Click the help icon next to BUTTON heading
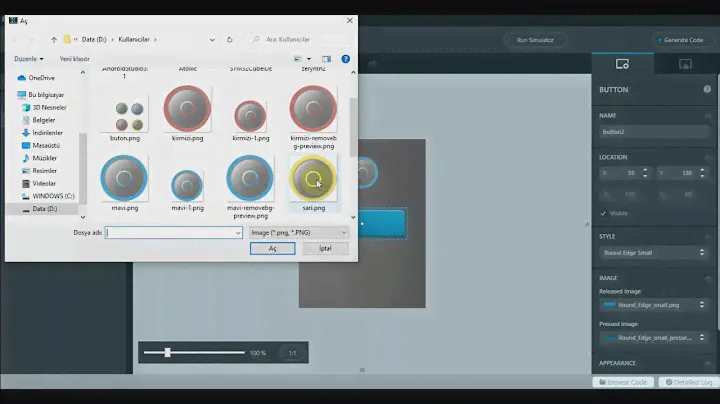Screen dimensions: 720x404 (x=707, y=89)
